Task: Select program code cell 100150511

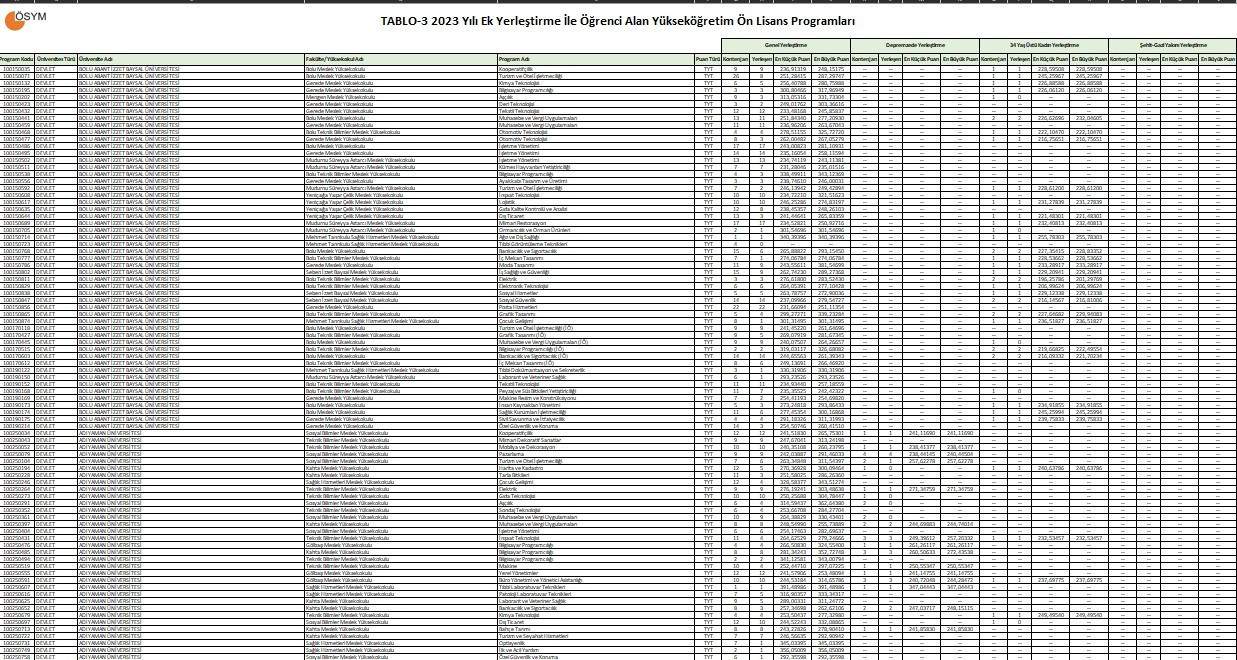Action: 17,167
